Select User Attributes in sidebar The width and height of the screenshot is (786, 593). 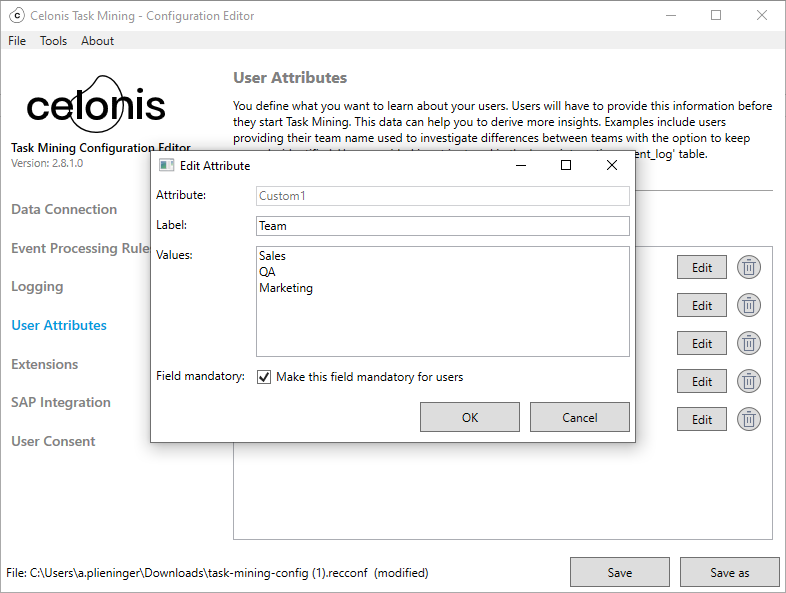pyautogui.click(x=59, y=325)
